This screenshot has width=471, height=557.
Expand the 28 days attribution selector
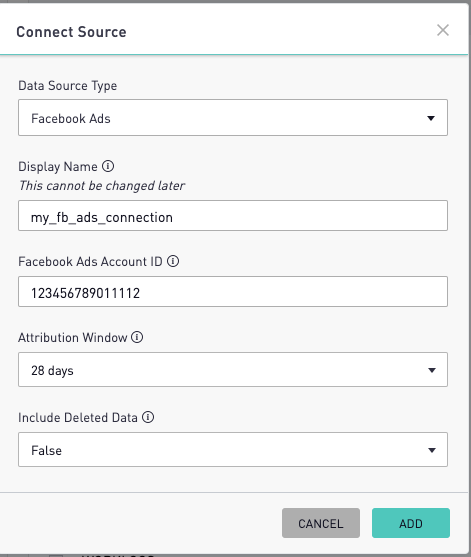pyautogui.click(x=233, y=369)
